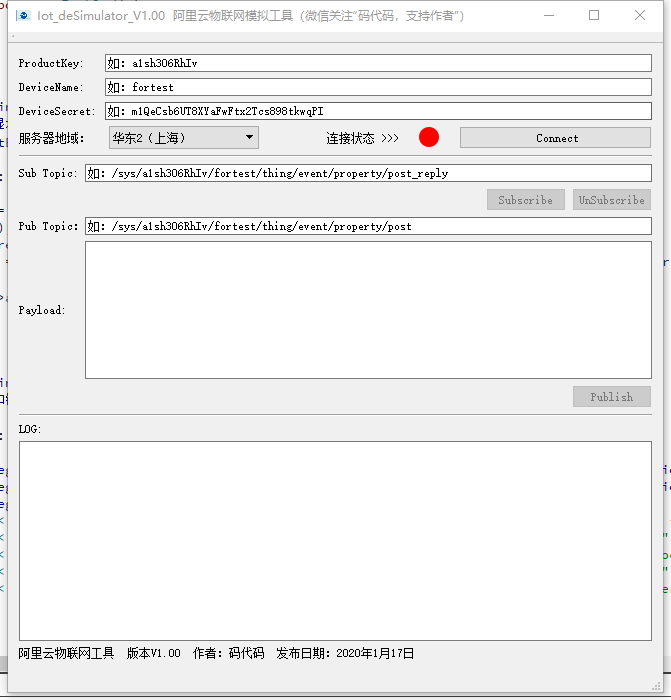The width and height of the screenshot is (671, 700).
Task: Click the red connection status indicator
Action: click(x=429, y=137)
